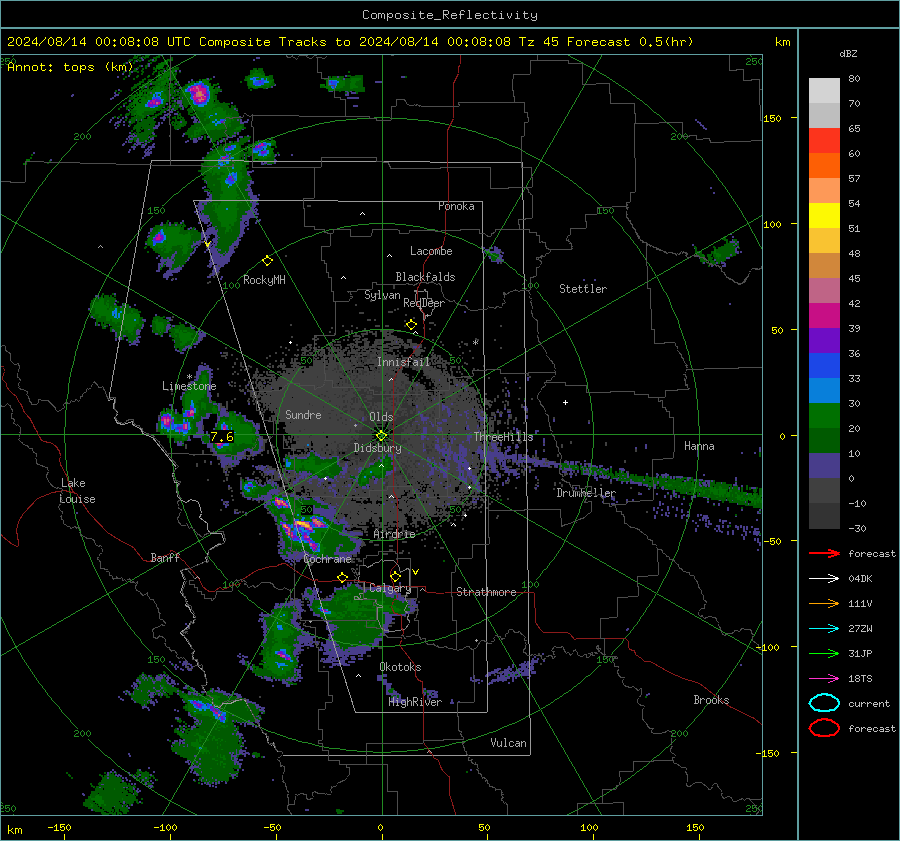Screen dimensions: 900x841
Task: Click the 20 dBZ green color swatch
Action: (x=824, y=415)
